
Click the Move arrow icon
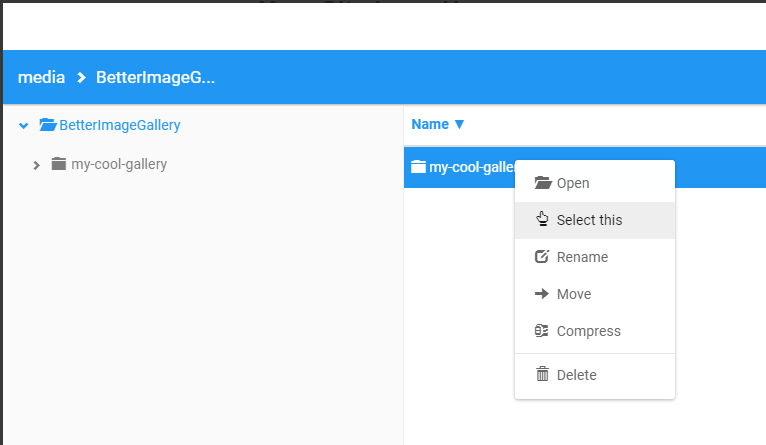click(543, 294)
